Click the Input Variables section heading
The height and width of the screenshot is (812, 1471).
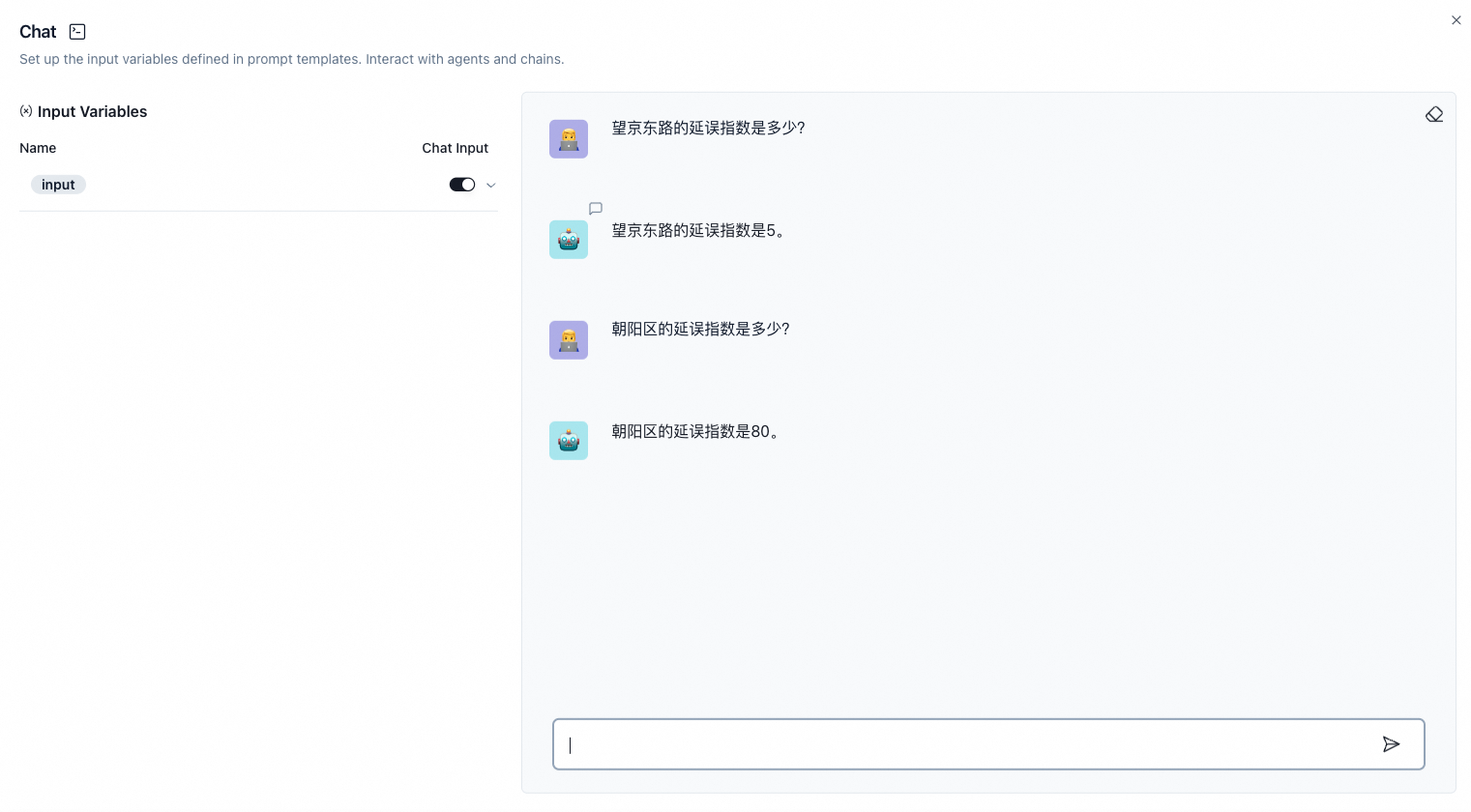pyautogui.click(x=93, y=111)
